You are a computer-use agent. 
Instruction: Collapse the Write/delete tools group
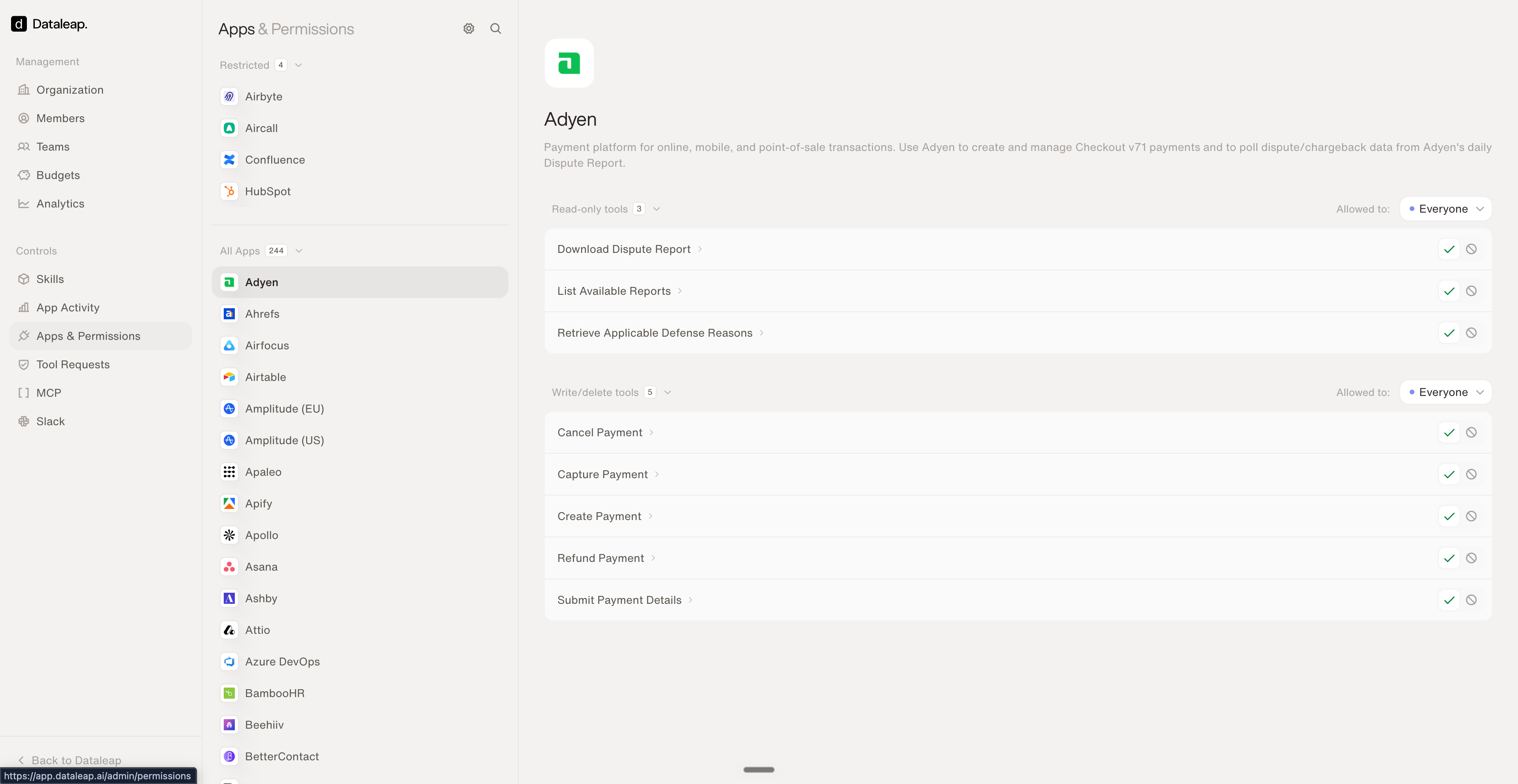[668, 392]
